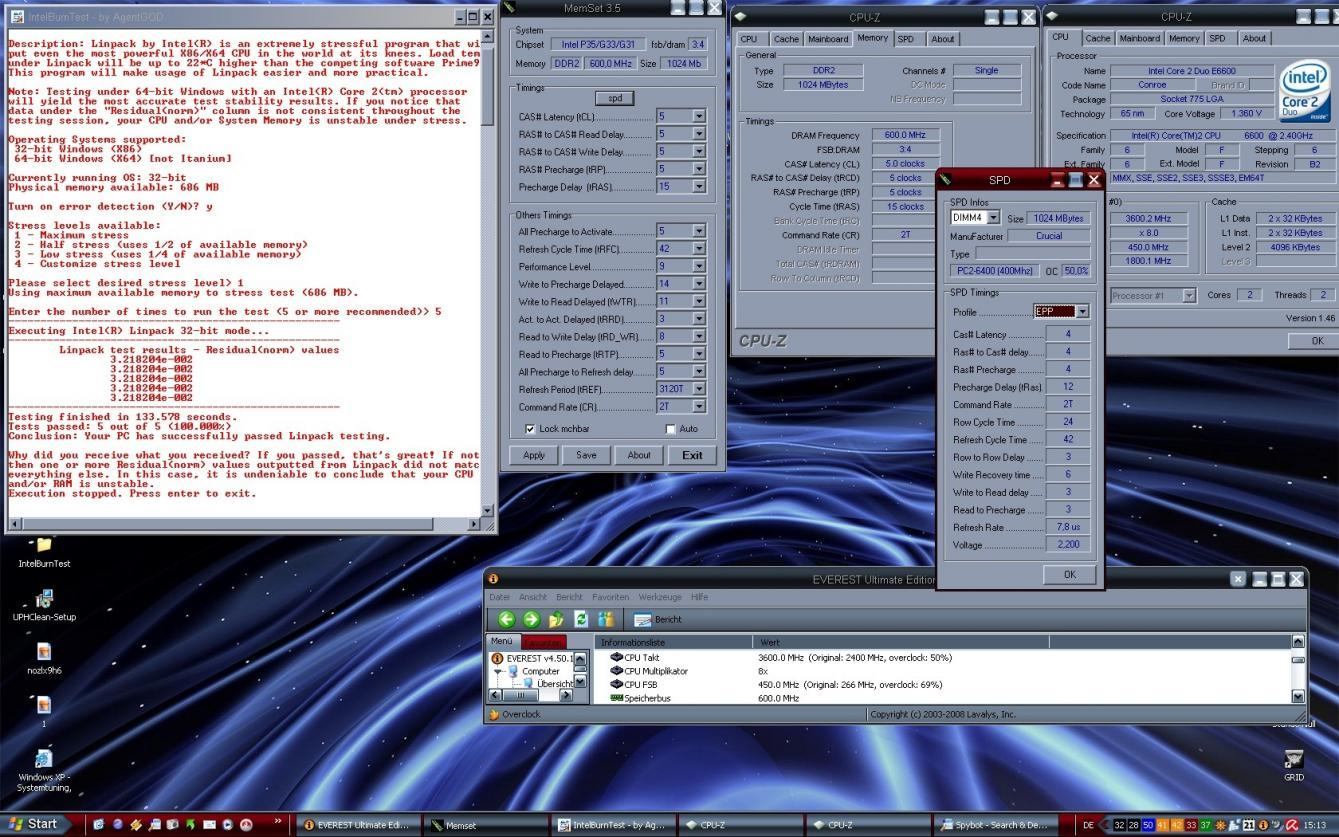This screenshot has width=1339, height=837.
Task: Click the Apply button in MemSet
Action: coord(534,455)
